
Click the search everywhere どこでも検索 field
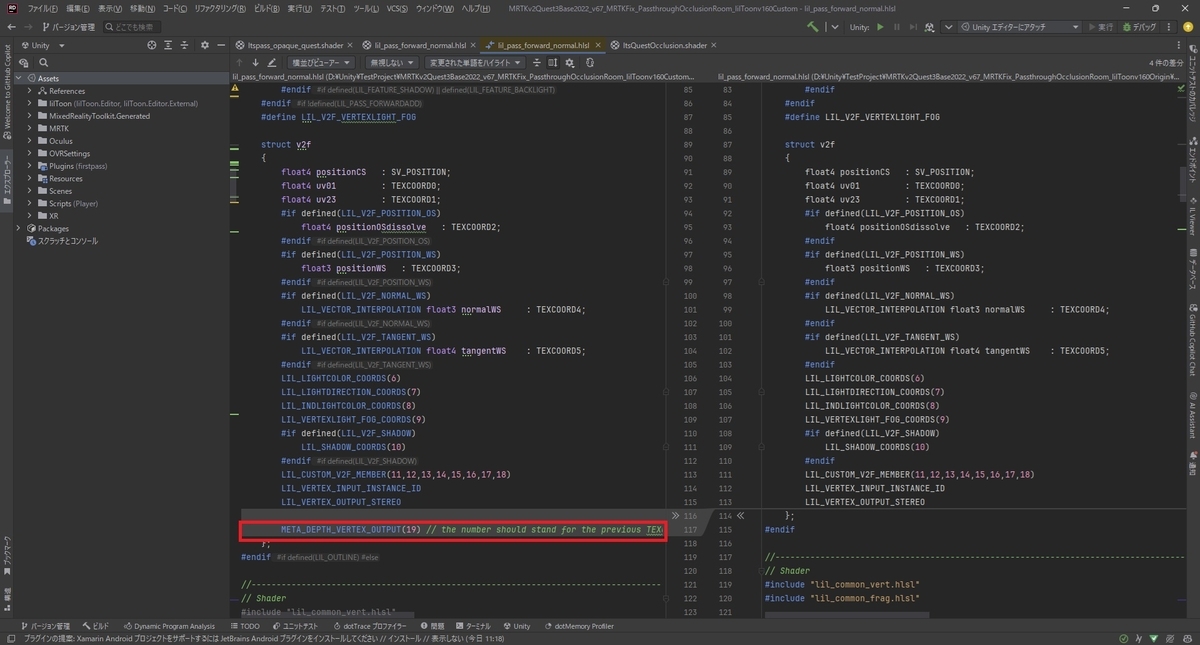point(132,27)
